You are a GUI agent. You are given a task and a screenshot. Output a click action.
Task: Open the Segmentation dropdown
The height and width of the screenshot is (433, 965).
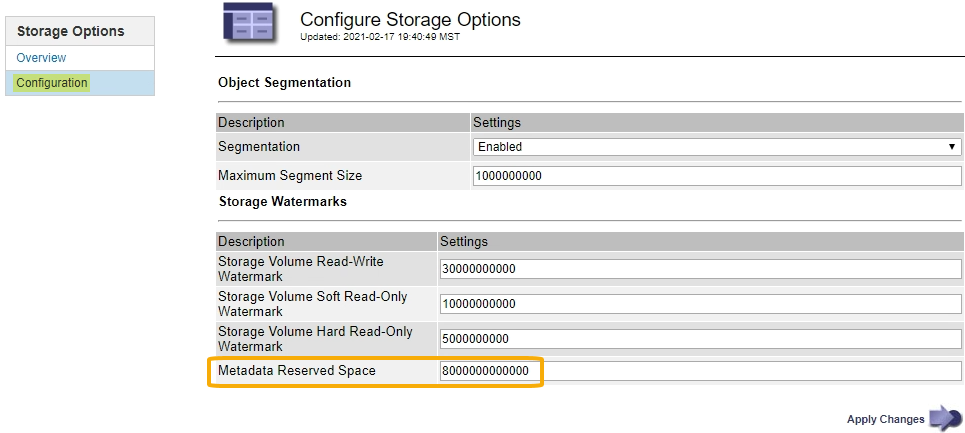coord(717,147)
